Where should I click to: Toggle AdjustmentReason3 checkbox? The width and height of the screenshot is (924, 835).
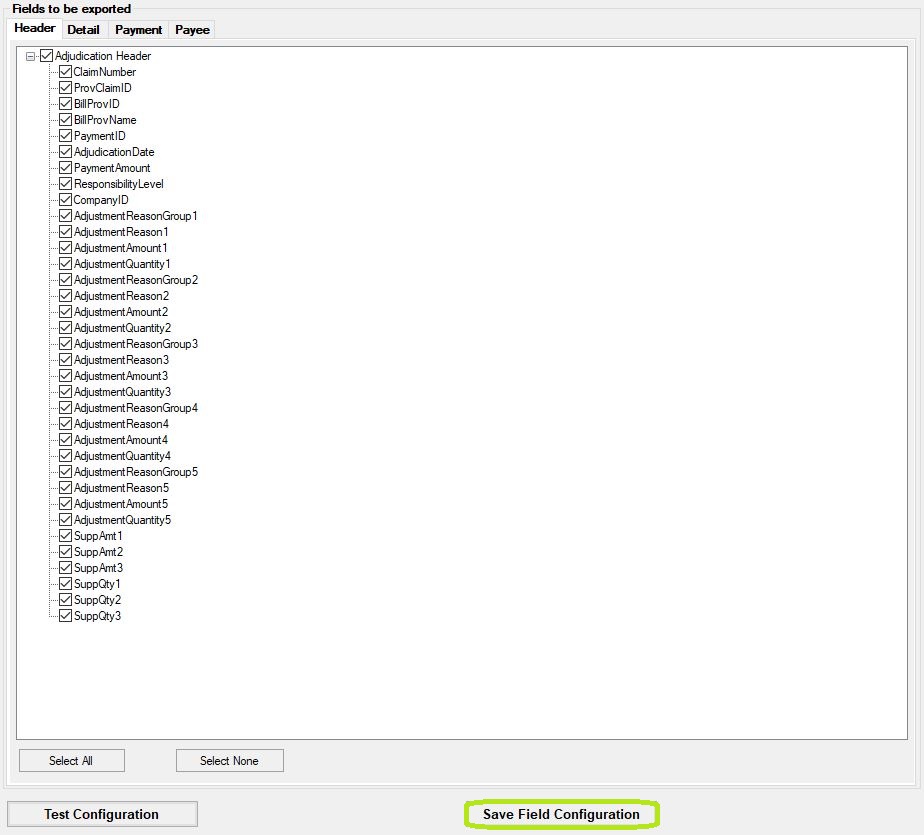click(65, 360)
